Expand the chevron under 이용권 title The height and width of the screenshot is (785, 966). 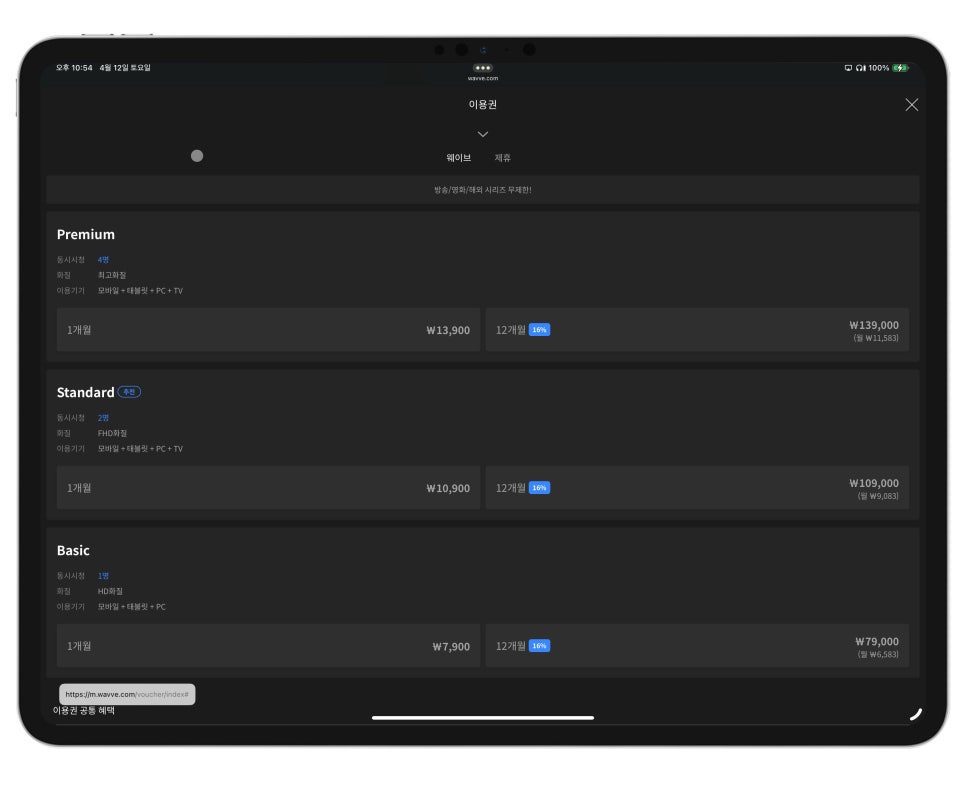[482, 134]
